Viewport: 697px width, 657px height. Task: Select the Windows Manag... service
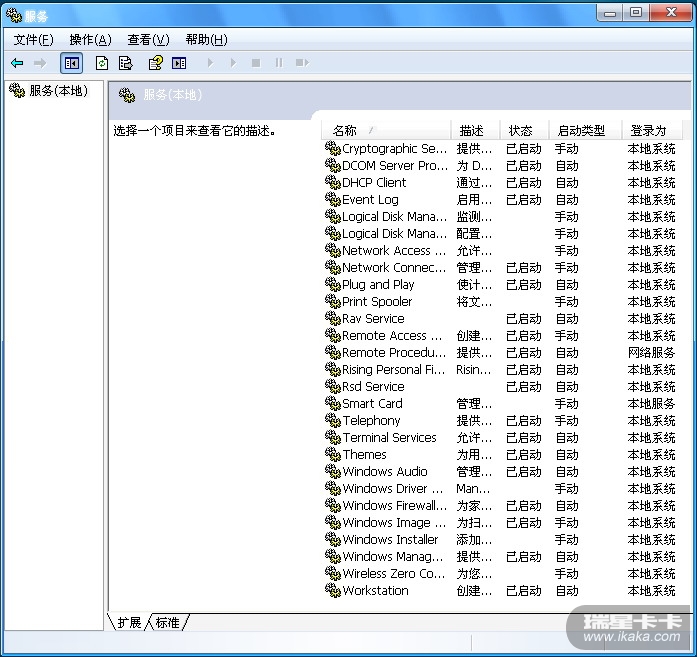pyautogui.click(x=393, y=556)
